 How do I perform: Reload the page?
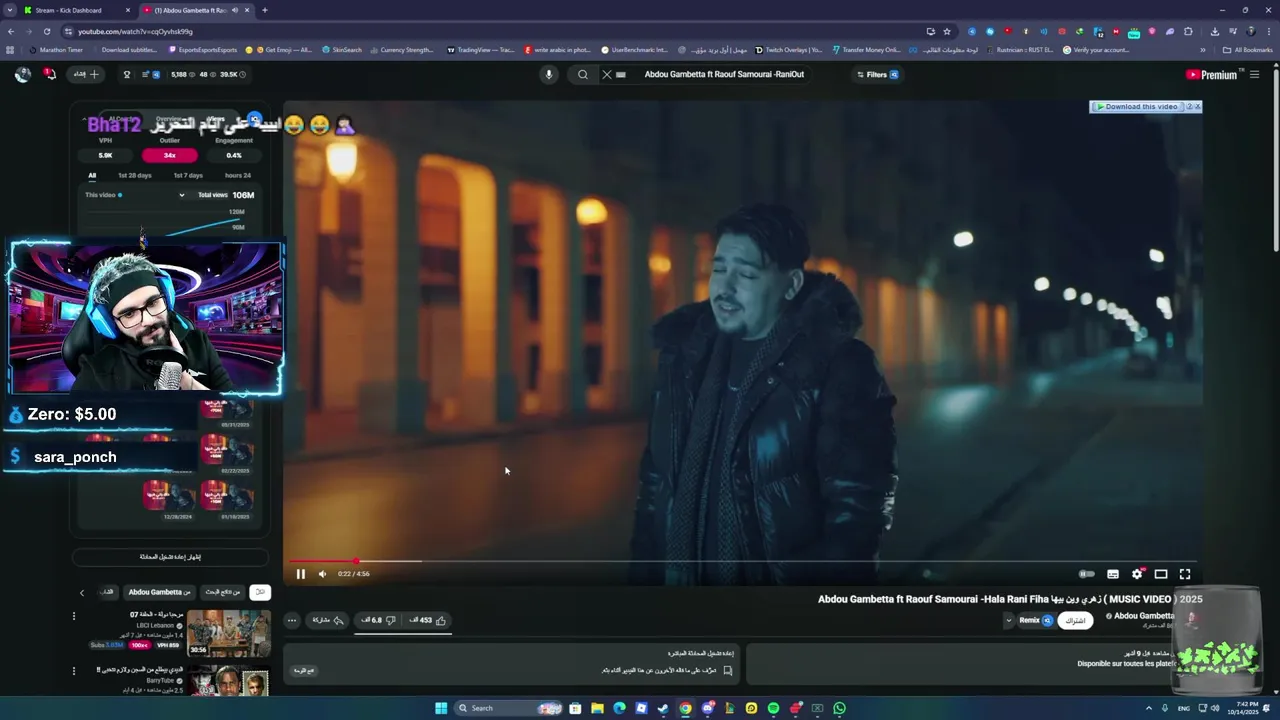46,31
